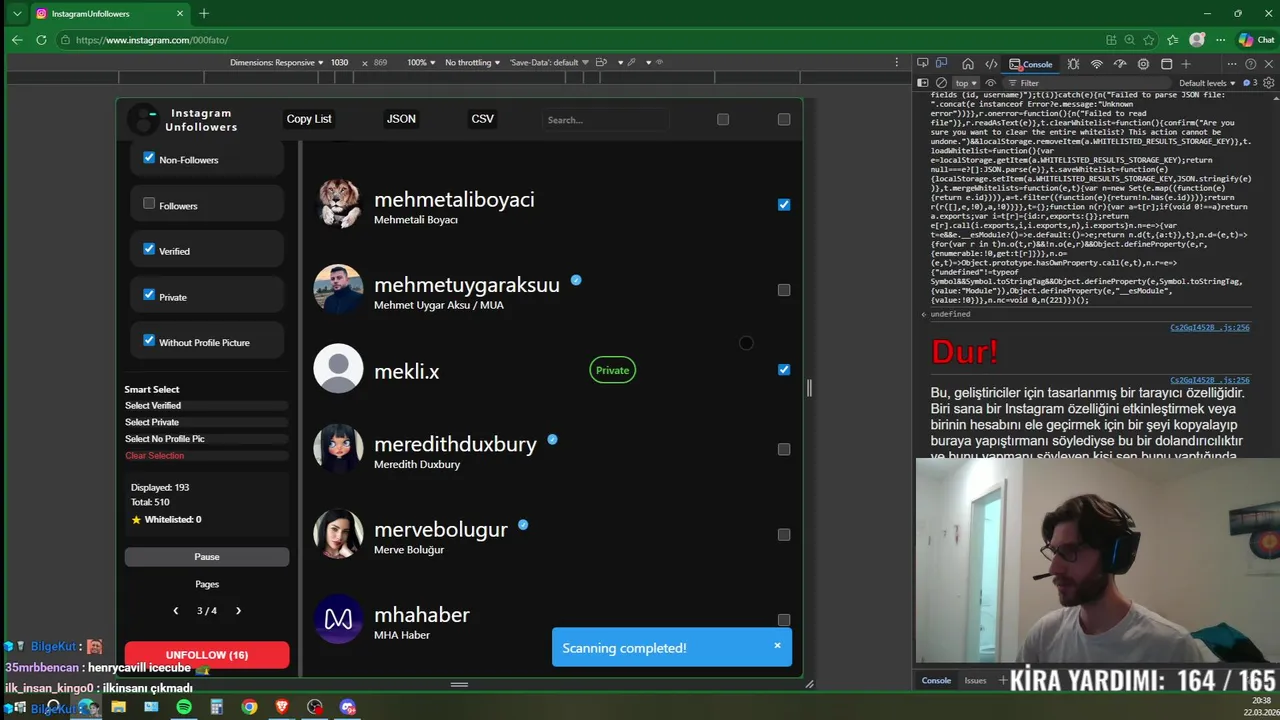1280x720 pixels.
Task: Open Spotify from the taskbar
Action: click(184, 707)
